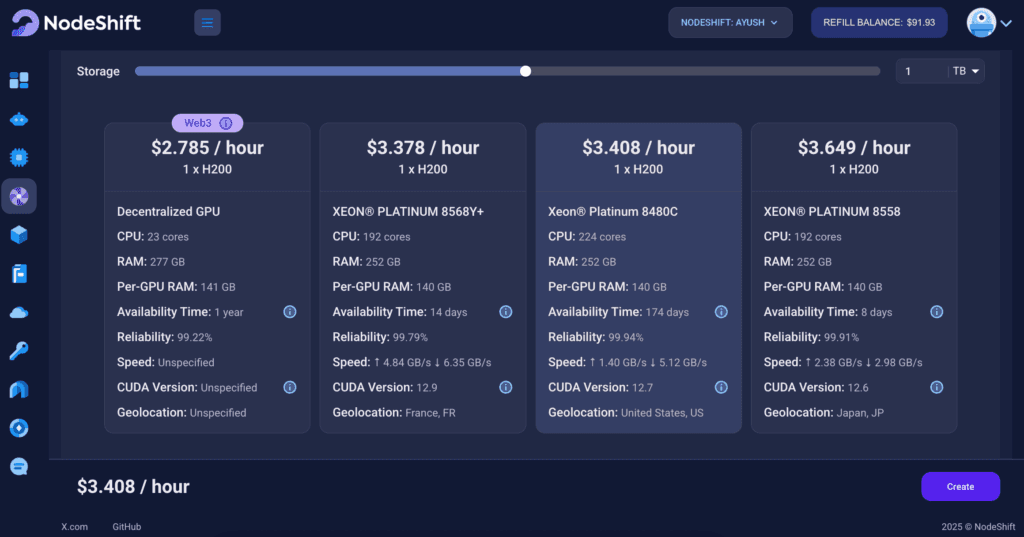
Task: Click the Storage slider handle
Action: pyautogui.click(x=526, y=71)
